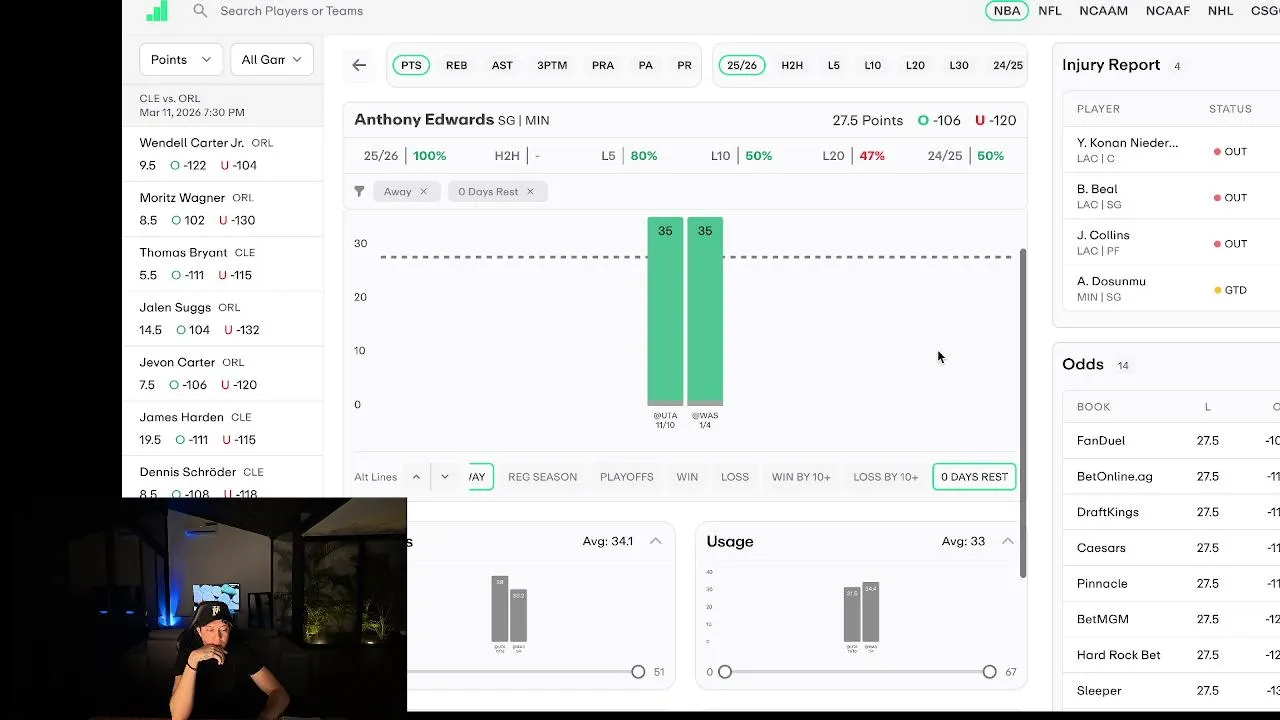Viewport: 1280px width, 720px height.
Task: Click the Over -106 odds
Action: tap(939, 120)
